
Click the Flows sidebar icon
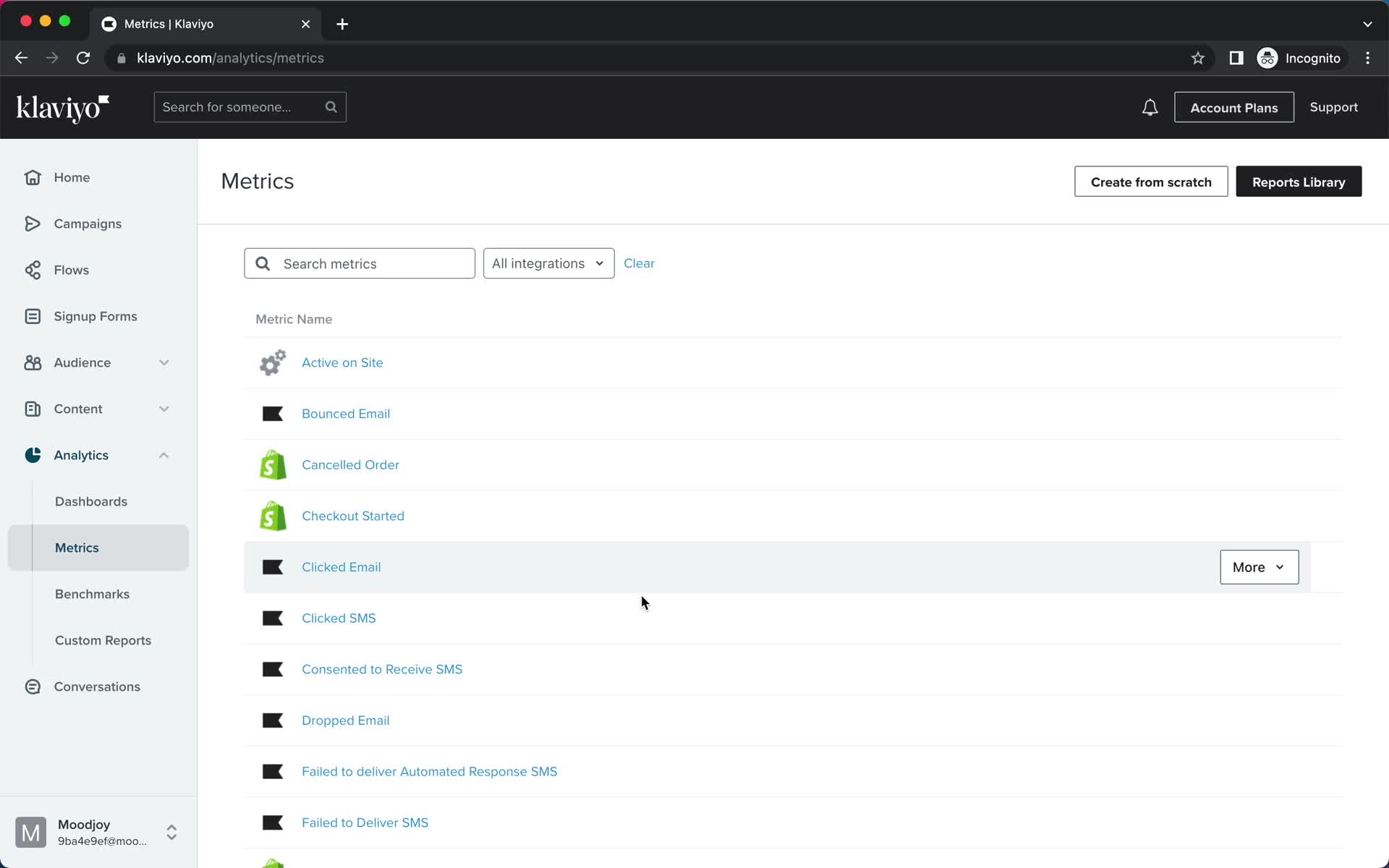33,269
